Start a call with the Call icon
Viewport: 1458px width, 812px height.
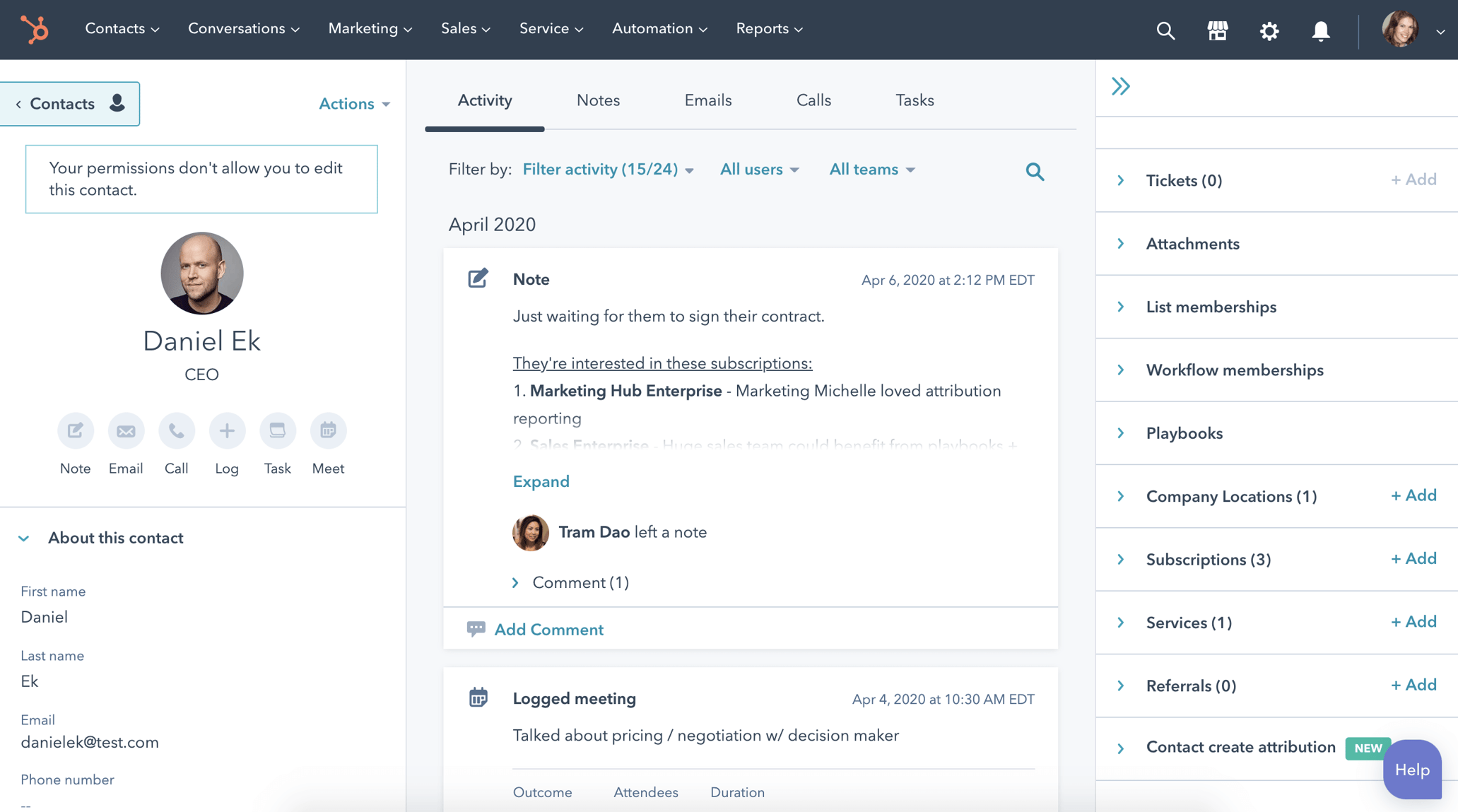(x=176, y=430)
